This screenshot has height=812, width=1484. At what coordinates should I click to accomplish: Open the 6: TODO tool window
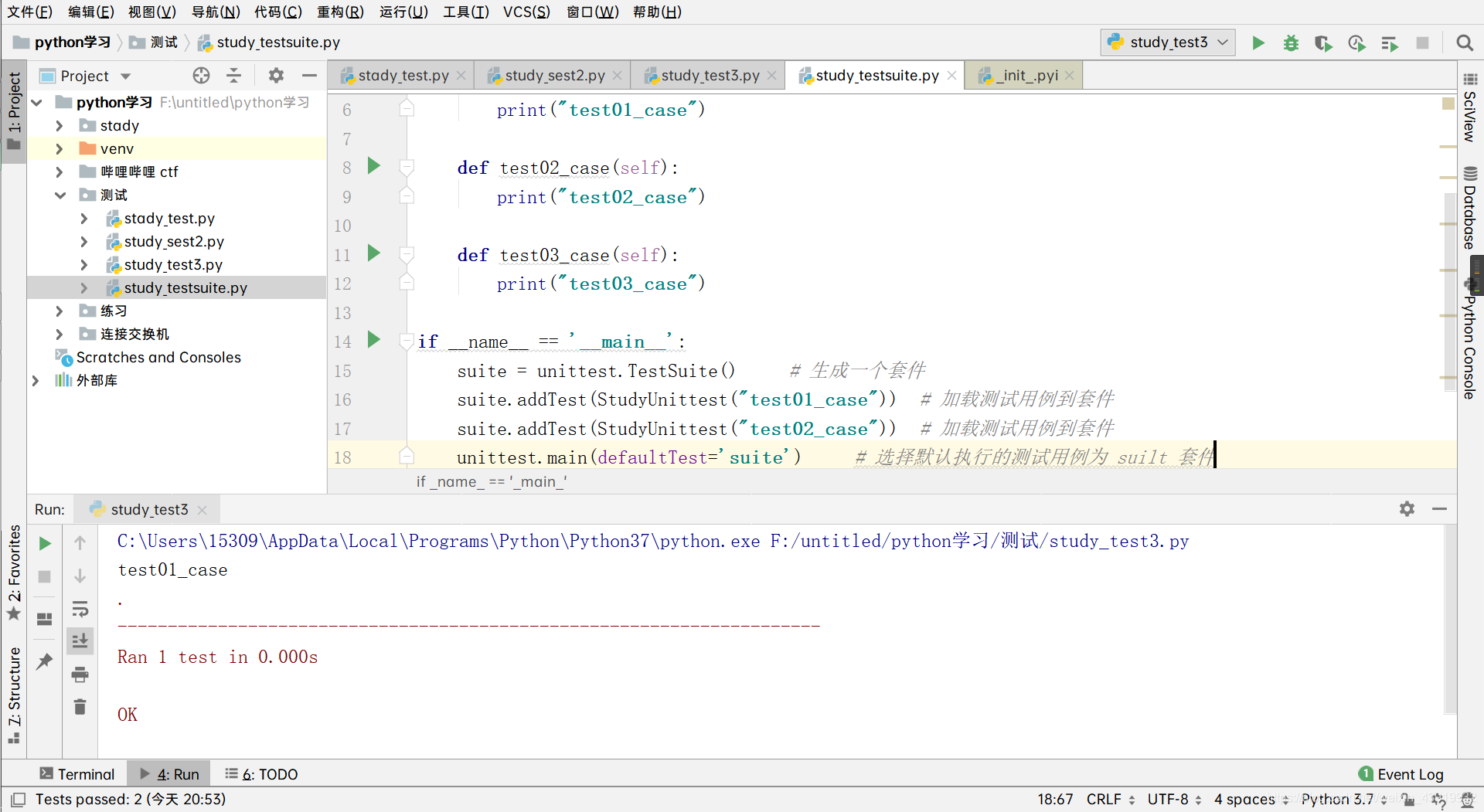point(261,774)
